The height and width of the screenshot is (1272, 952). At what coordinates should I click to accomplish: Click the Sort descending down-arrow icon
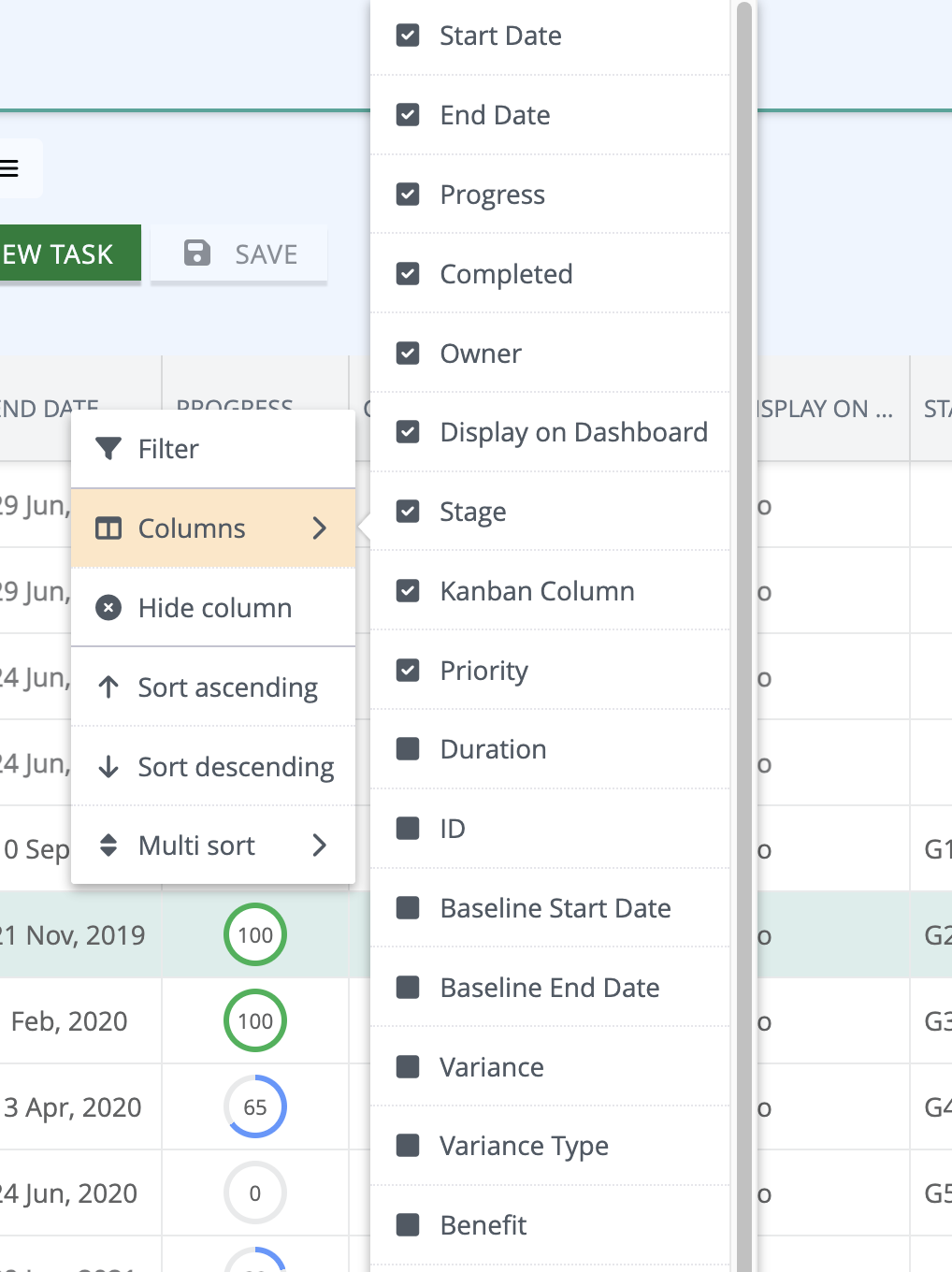(x=108, y=767)
